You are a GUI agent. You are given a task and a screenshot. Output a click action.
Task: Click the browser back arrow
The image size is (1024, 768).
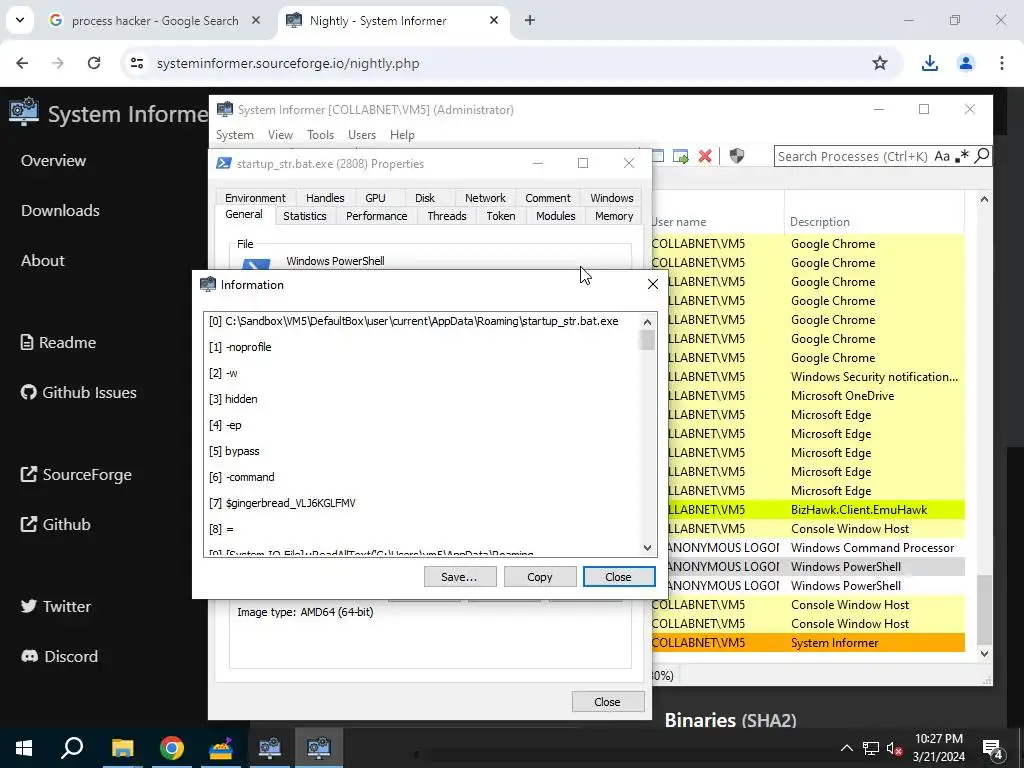click(x=22, y=63)
